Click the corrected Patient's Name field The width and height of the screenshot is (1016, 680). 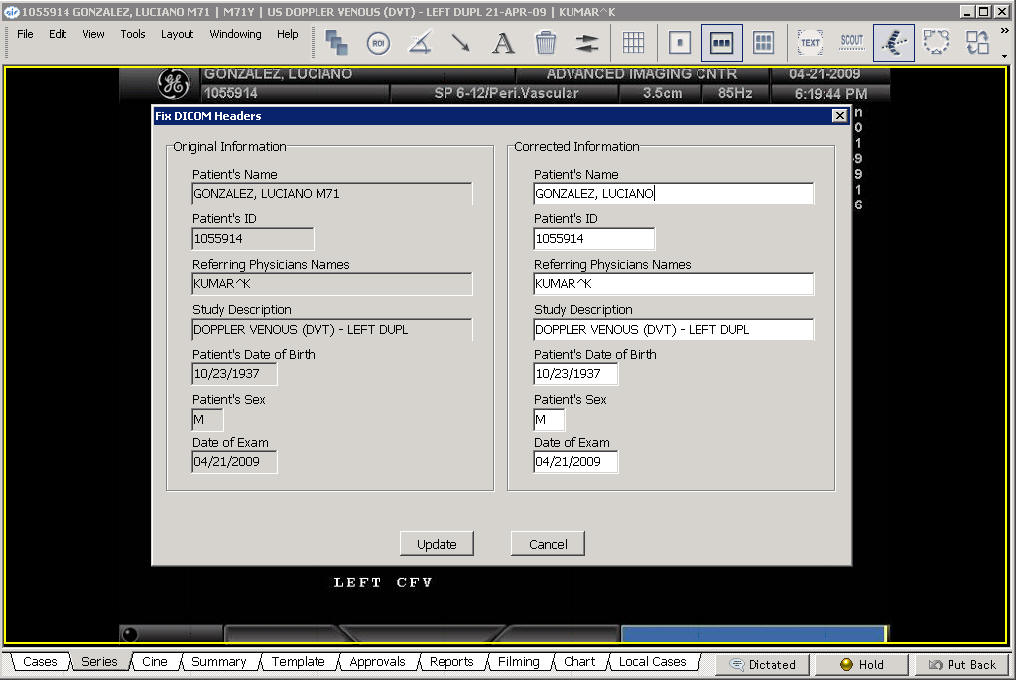673,194
